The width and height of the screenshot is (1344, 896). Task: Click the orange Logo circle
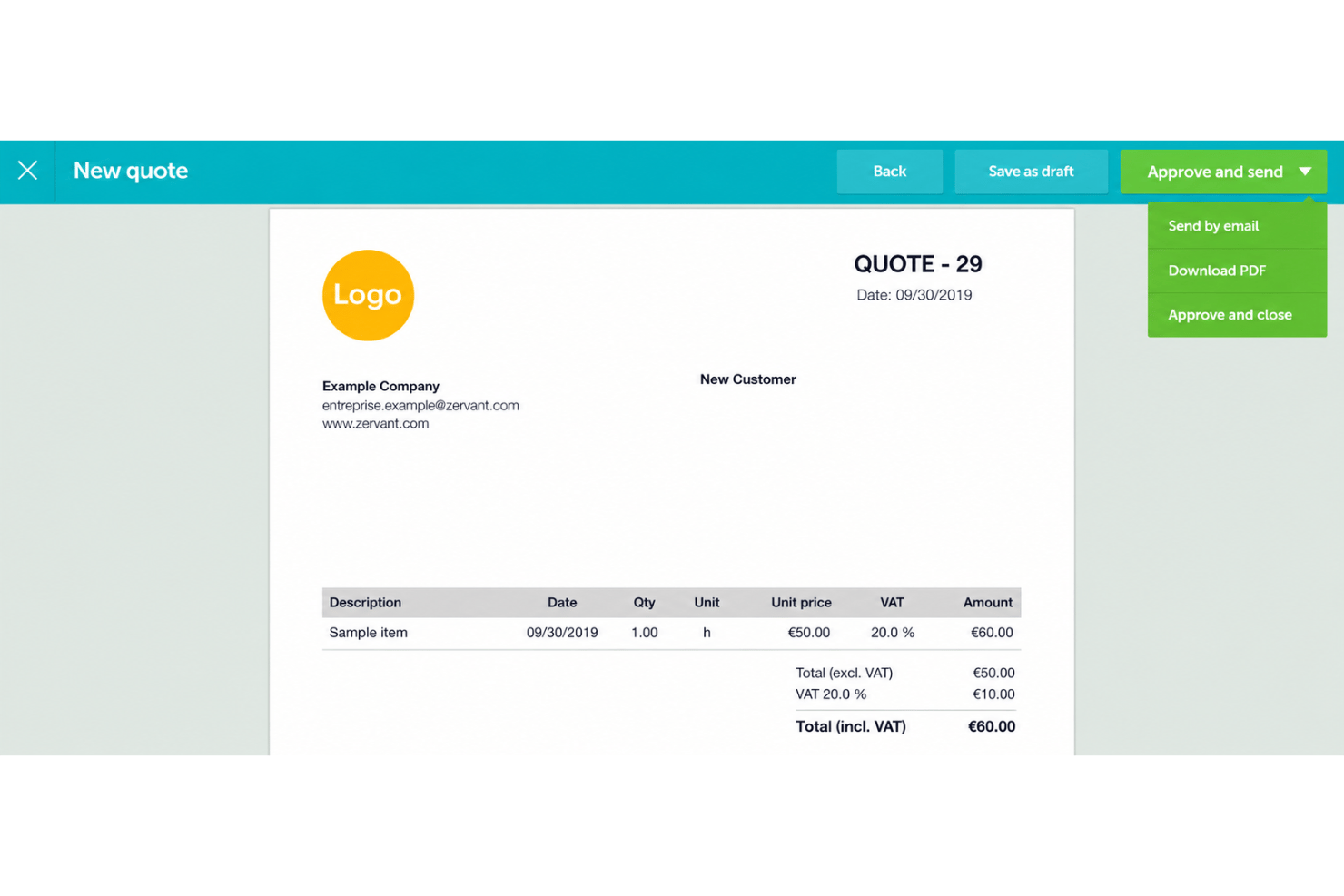(x=368, y=295)
